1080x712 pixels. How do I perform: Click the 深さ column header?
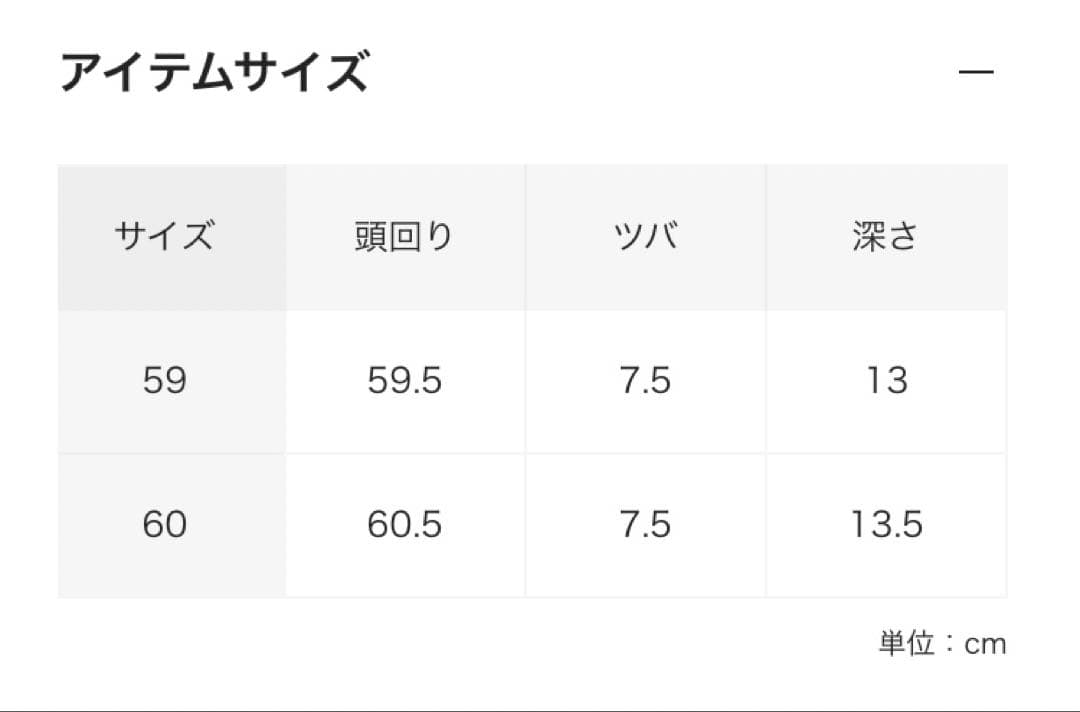point(885,238)
